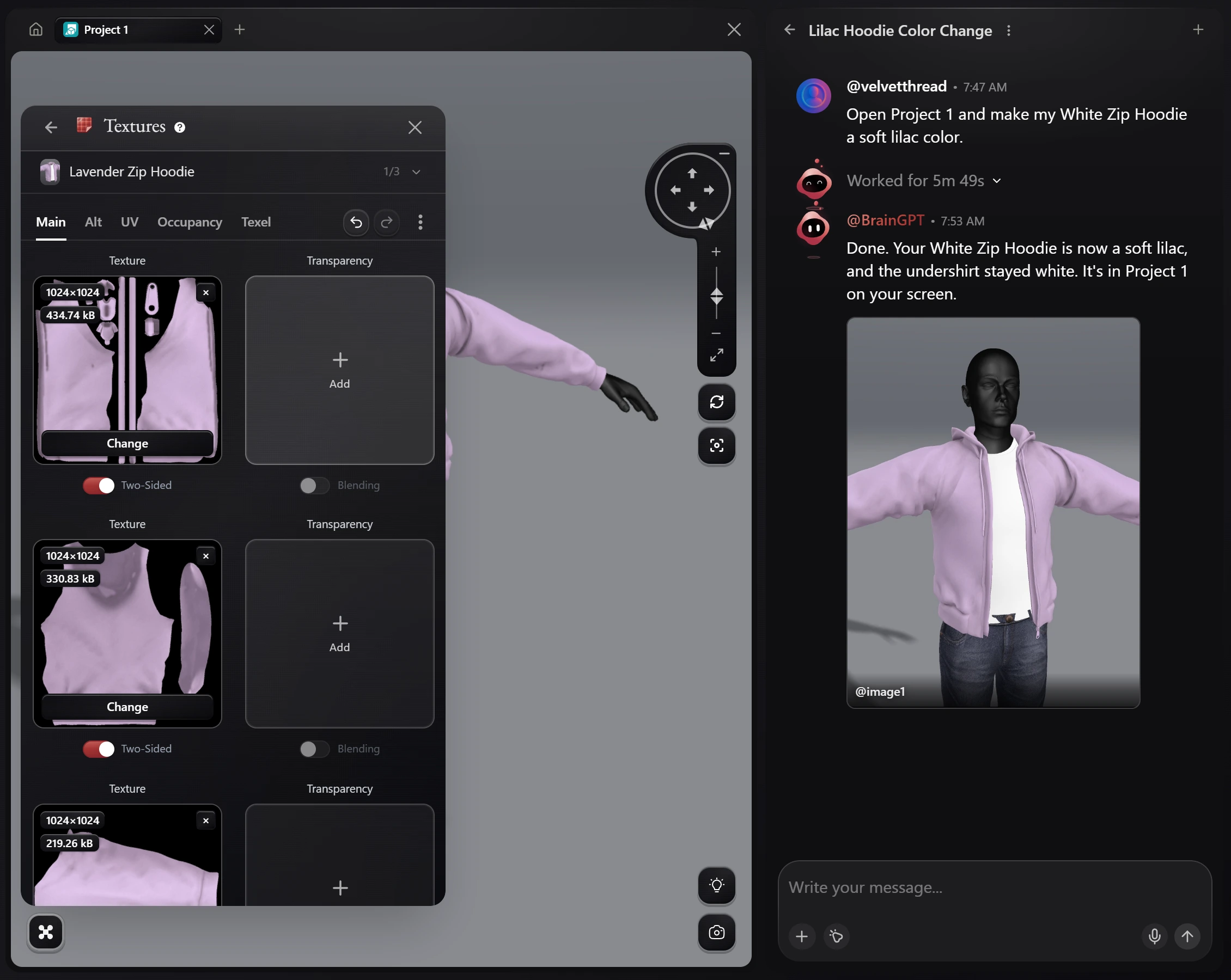Image resolution: width=1231 pixels, height=980 pixels.
Task: Open the Textures more options menu
Action: click(421, 222)
